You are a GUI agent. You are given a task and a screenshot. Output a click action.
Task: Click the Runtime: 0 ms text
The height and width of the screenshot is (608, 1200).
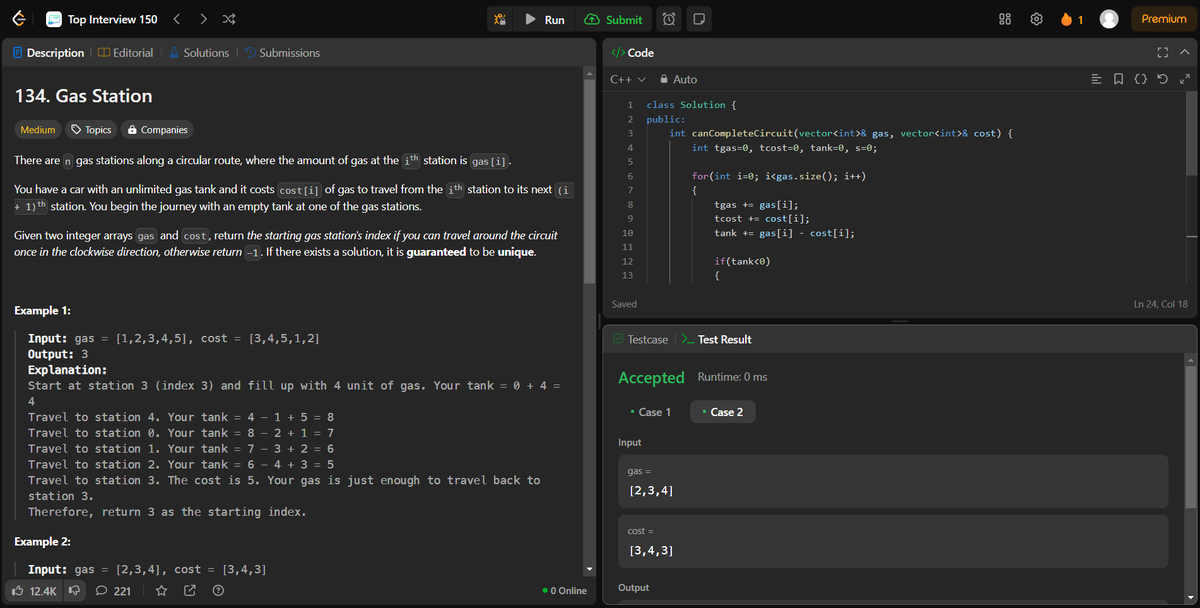point(731,377)
